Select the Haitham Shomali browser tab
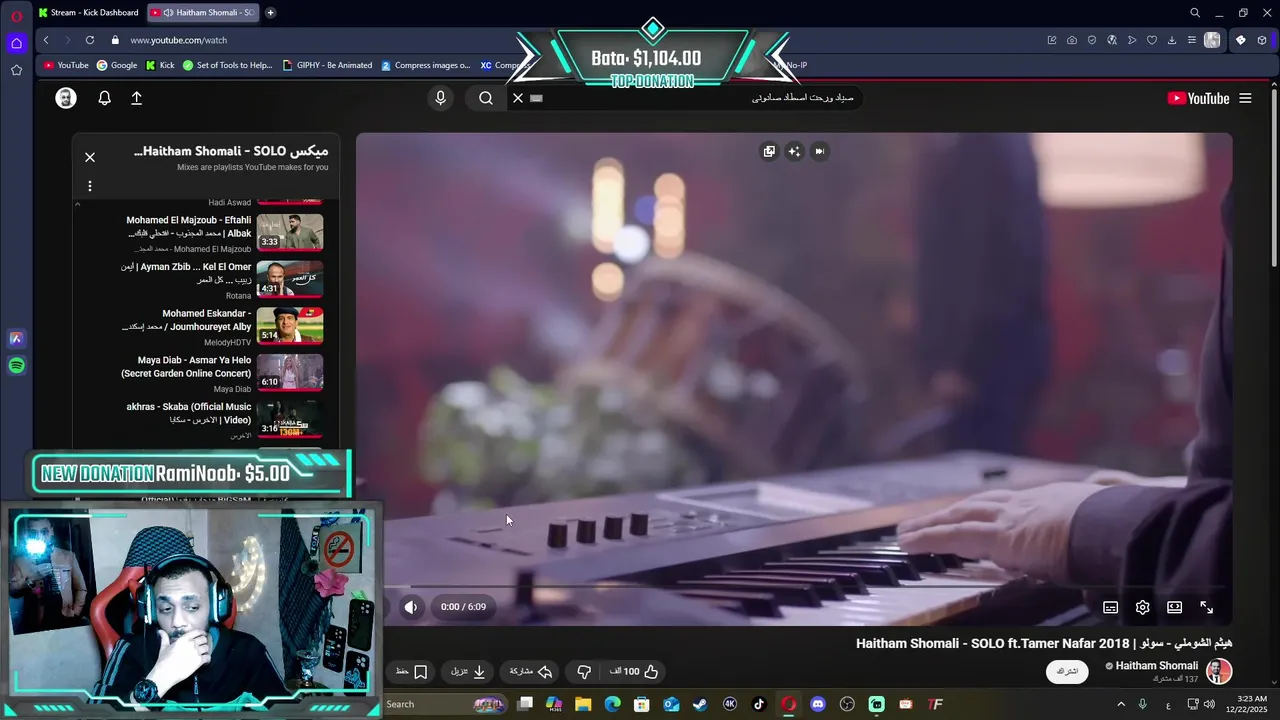 click(203, 12)
